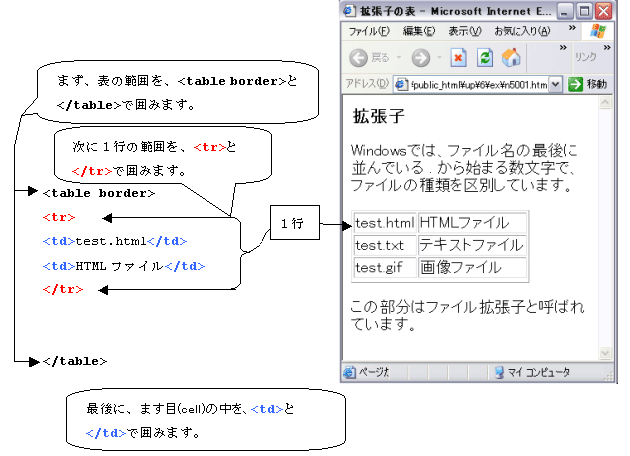630x456 pixels.
Task: Click the My Computer zone icon in status bar
Action: point(501,372)
